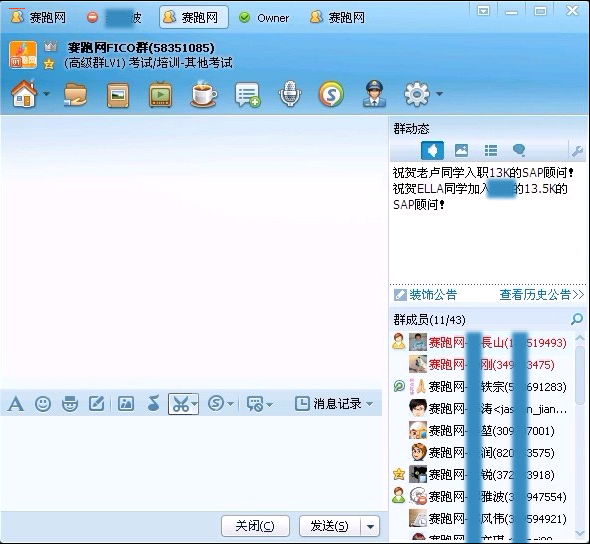
Task: Click the chat bubble block icon in the input toolbar
Action: (255, 404)
